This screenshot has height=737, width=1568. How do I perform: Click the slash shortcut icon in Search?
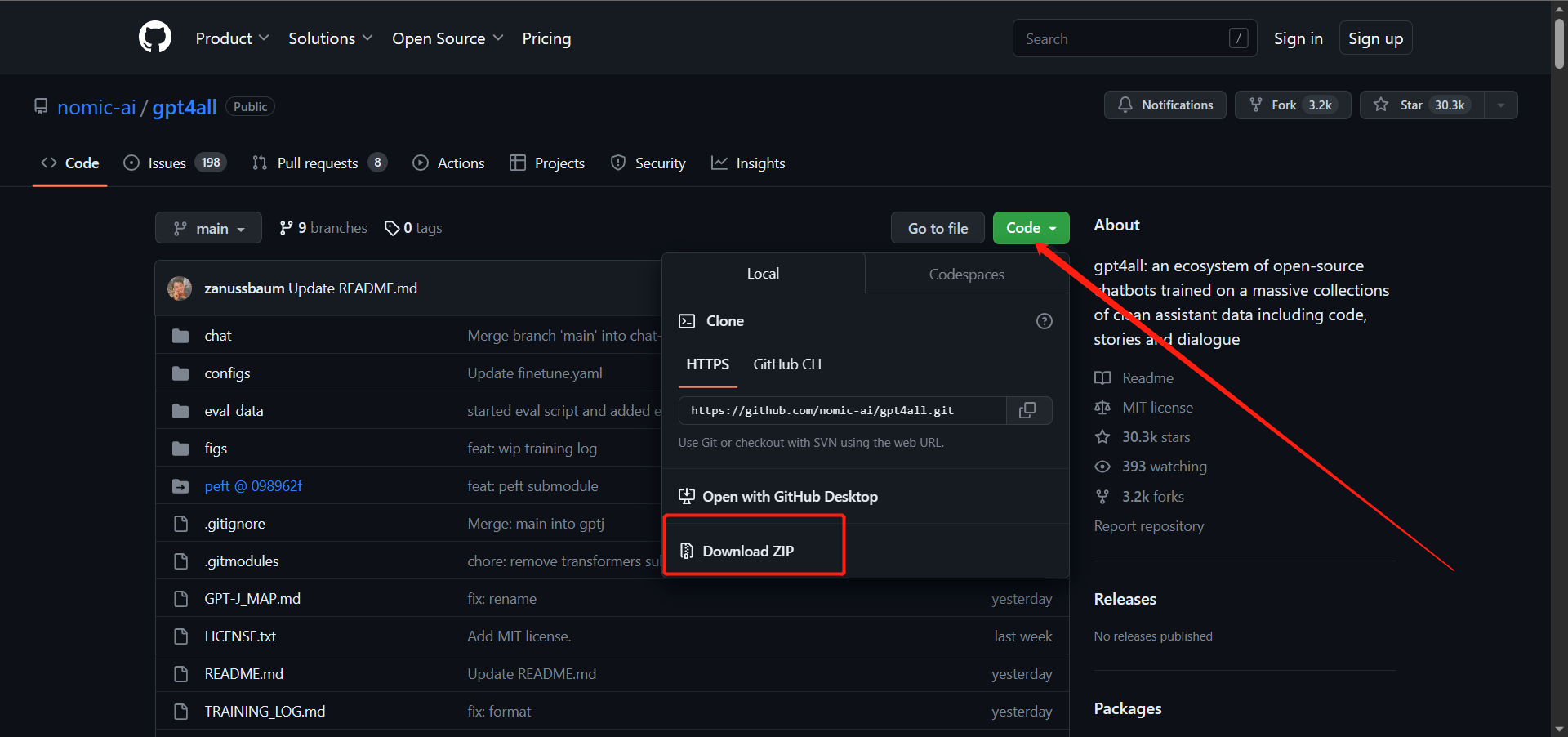1238,38
